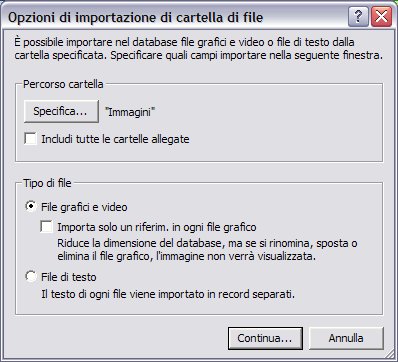Click the File grafici e video label text
This screenshot has width=398, height=362.
click(84, 207)
